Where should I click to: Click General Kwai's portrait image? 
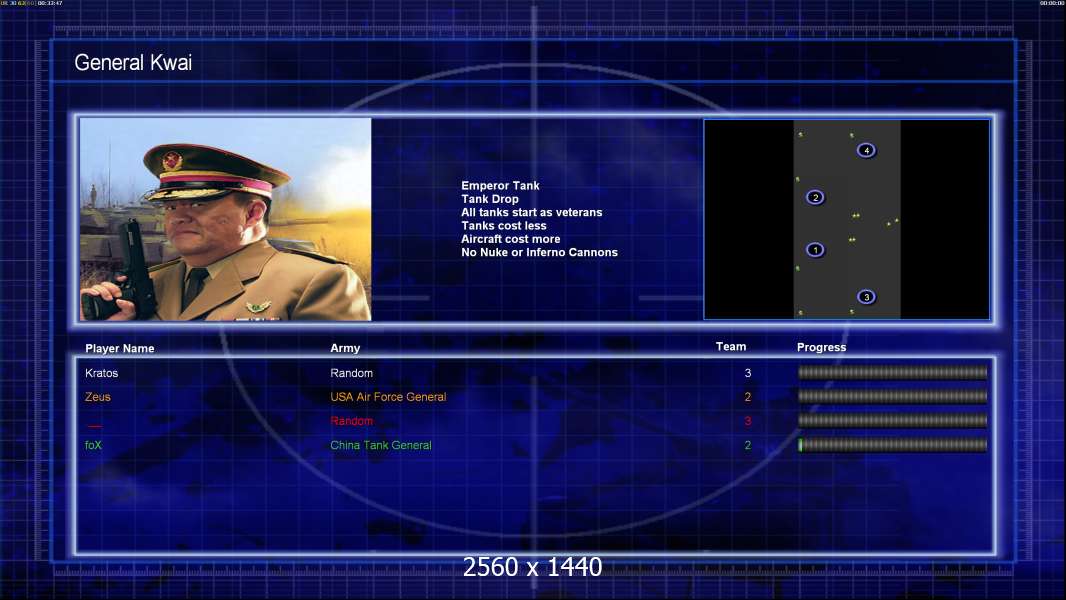226,219
